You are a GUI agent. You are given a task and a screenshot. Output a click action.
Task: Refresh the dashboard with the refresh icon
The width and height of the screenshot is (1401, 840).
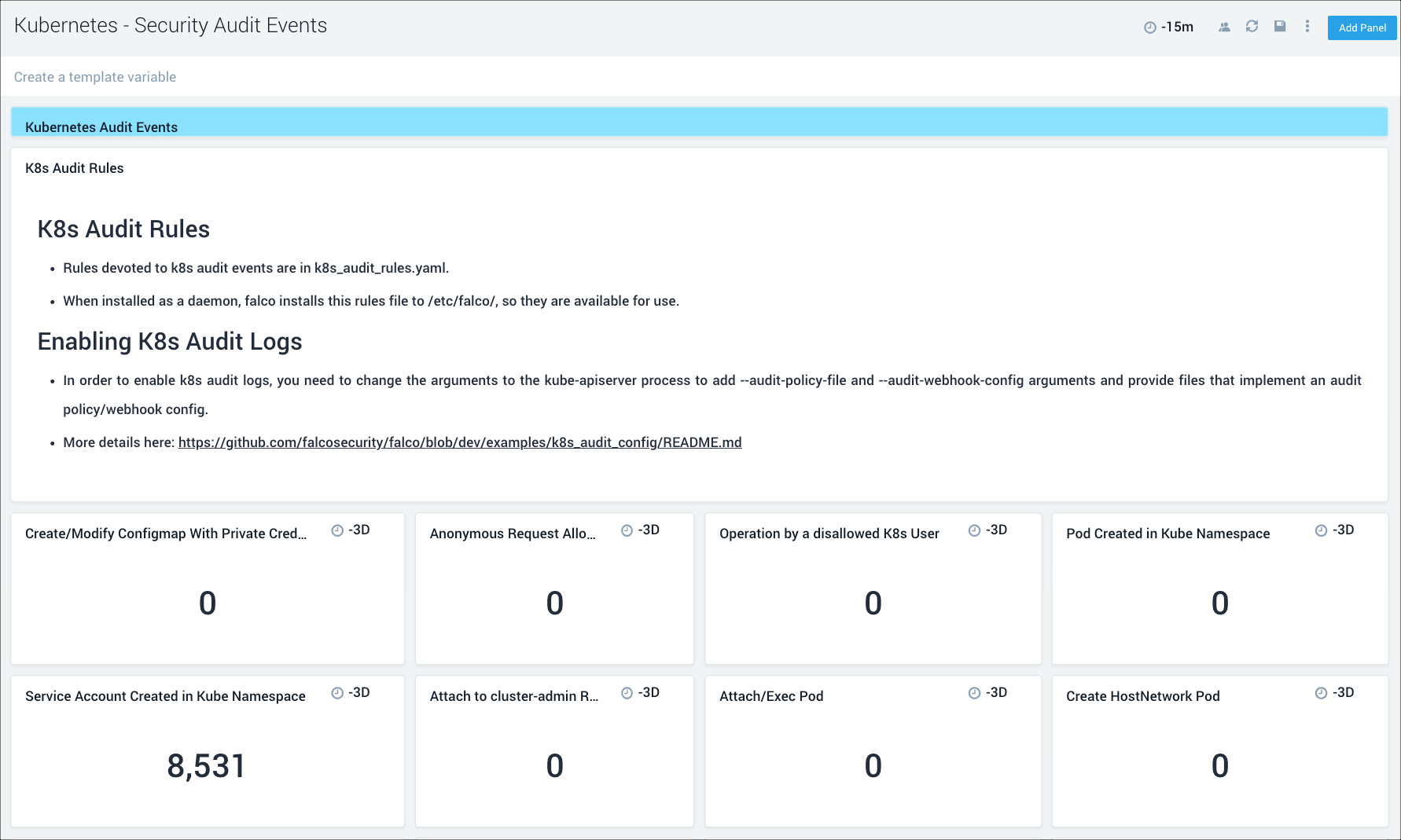point(1252,27)
